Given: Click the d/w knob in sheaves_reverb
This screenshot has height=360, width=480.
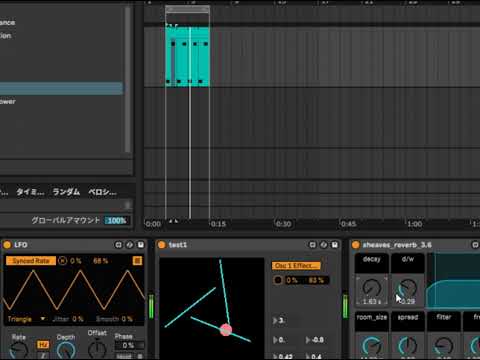Looking at the screenshot, I should click(408, 288).
